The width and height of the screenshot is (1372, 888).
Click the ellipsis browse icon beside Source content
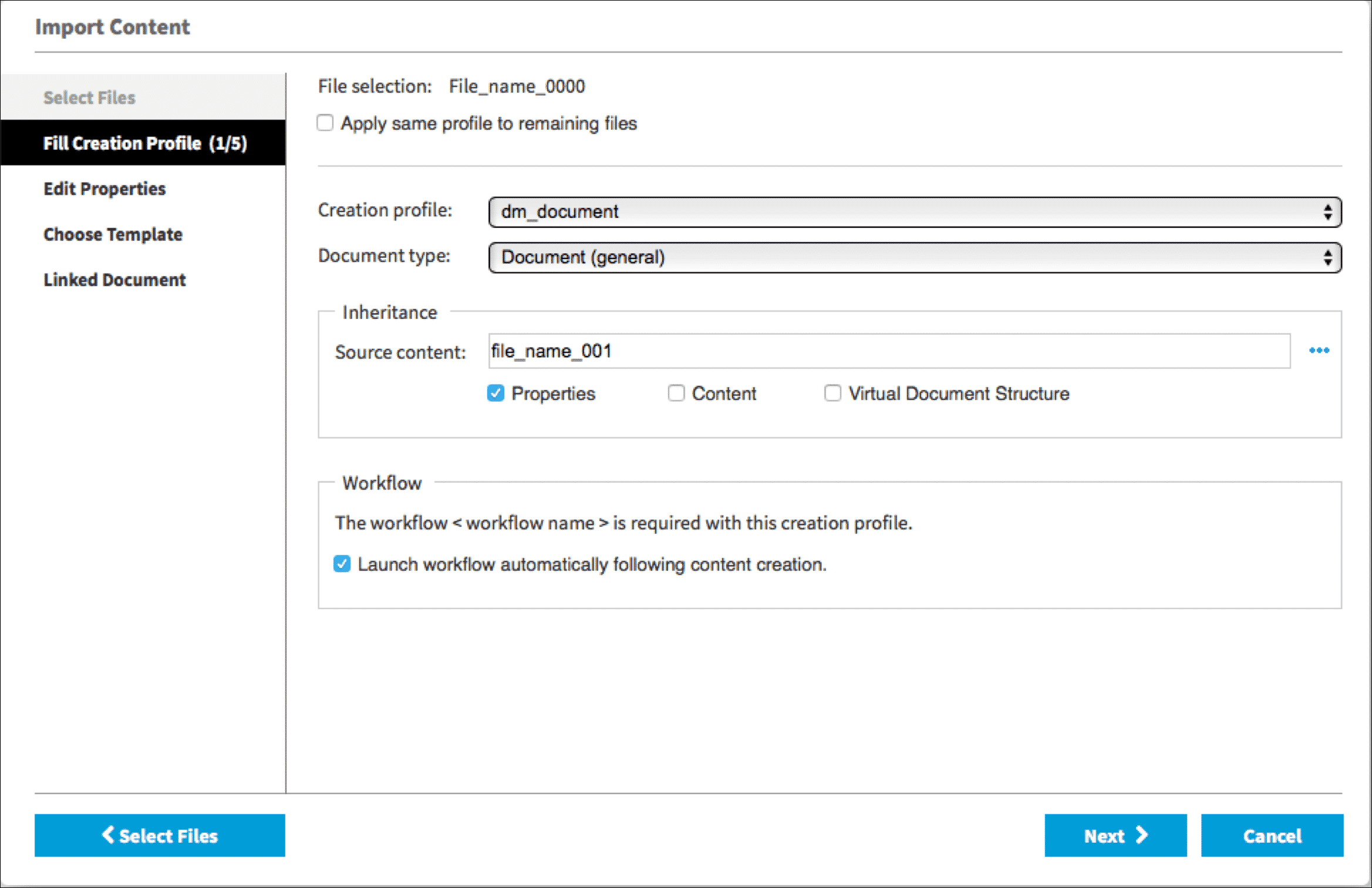click(x=1319, y=351)
